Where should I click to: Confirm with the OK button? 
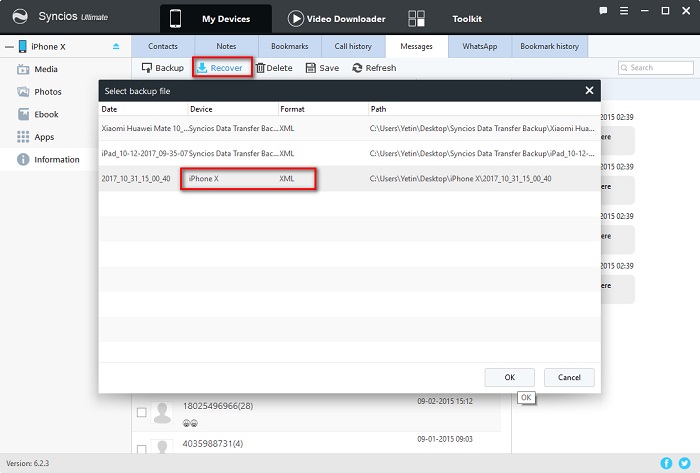[x=509, y=377]
